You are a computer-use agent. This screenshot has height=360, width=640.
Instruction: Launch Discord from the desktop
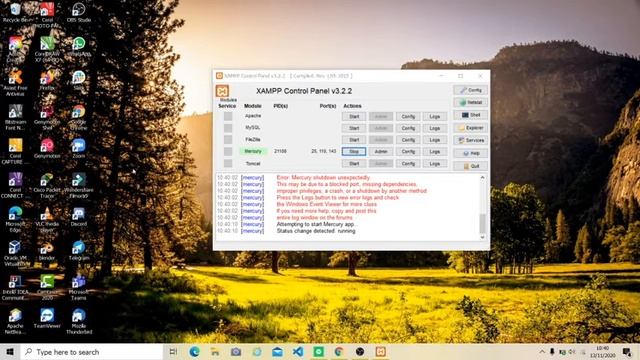pyautogui.click(x=78, y=216)
